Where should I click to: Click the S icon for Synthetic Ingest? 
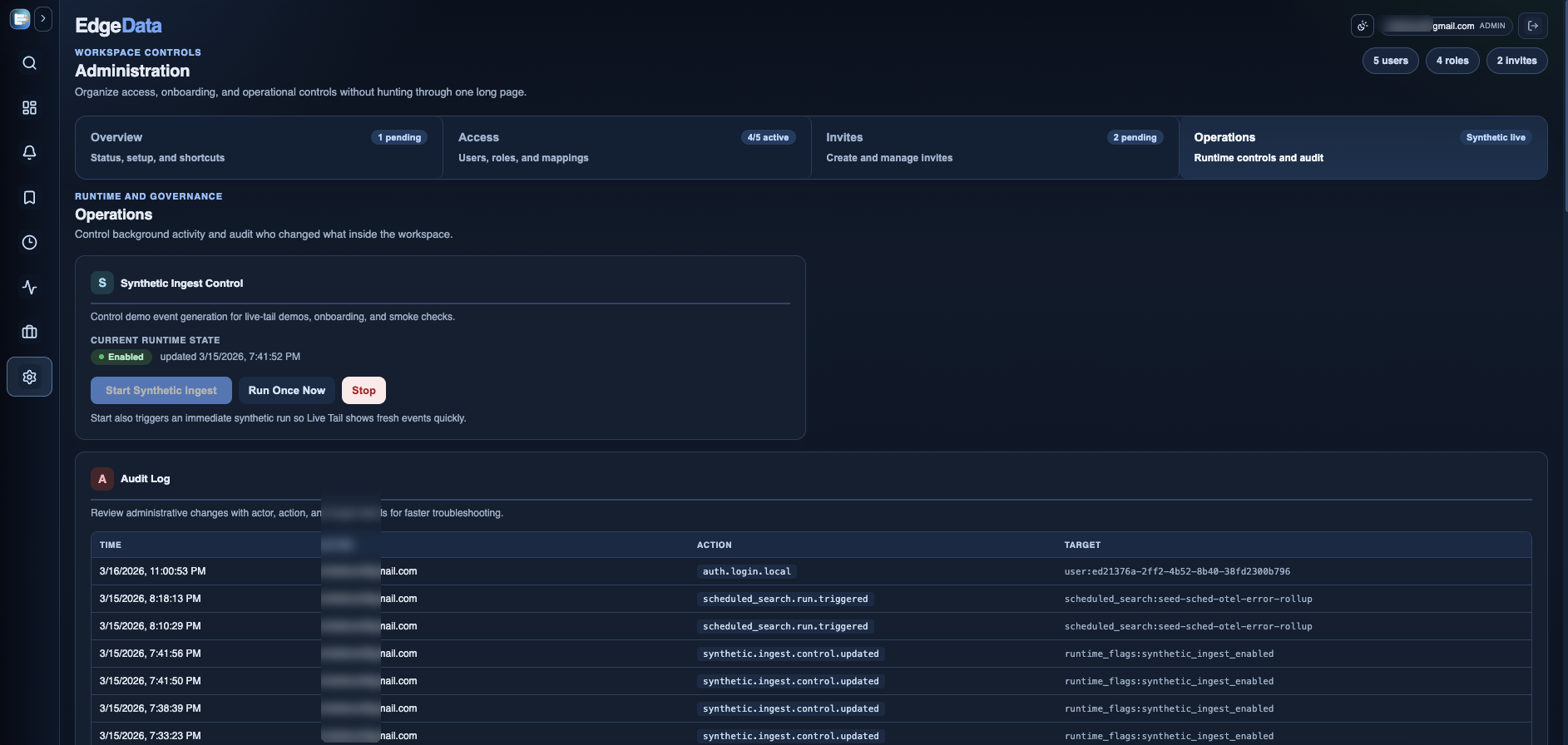point(102,283)
